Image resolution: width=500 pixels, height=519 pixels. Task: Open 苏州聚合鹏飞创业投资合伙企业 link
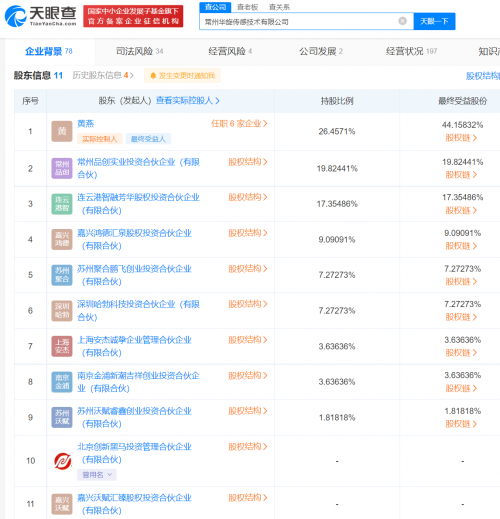point(134,275)
